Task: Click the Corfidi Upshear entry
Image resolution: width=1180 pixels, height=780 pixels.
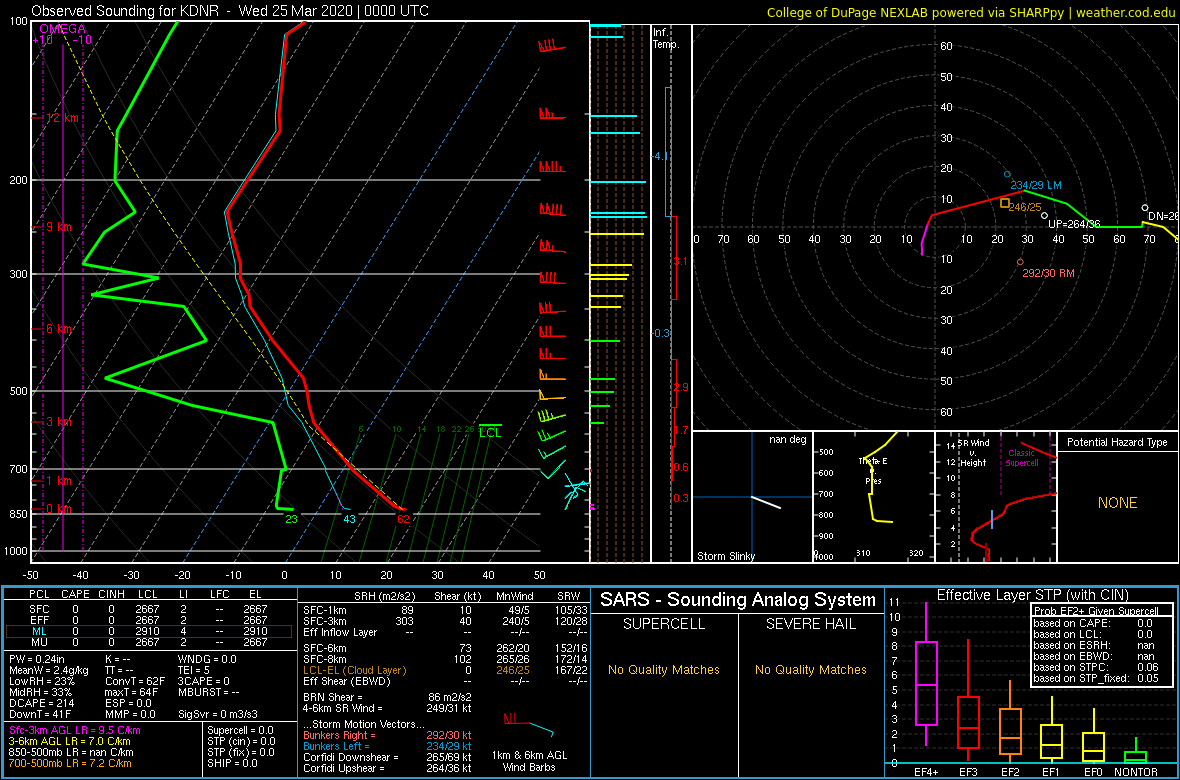Action: pyautogui.click(x=388, y=768)
